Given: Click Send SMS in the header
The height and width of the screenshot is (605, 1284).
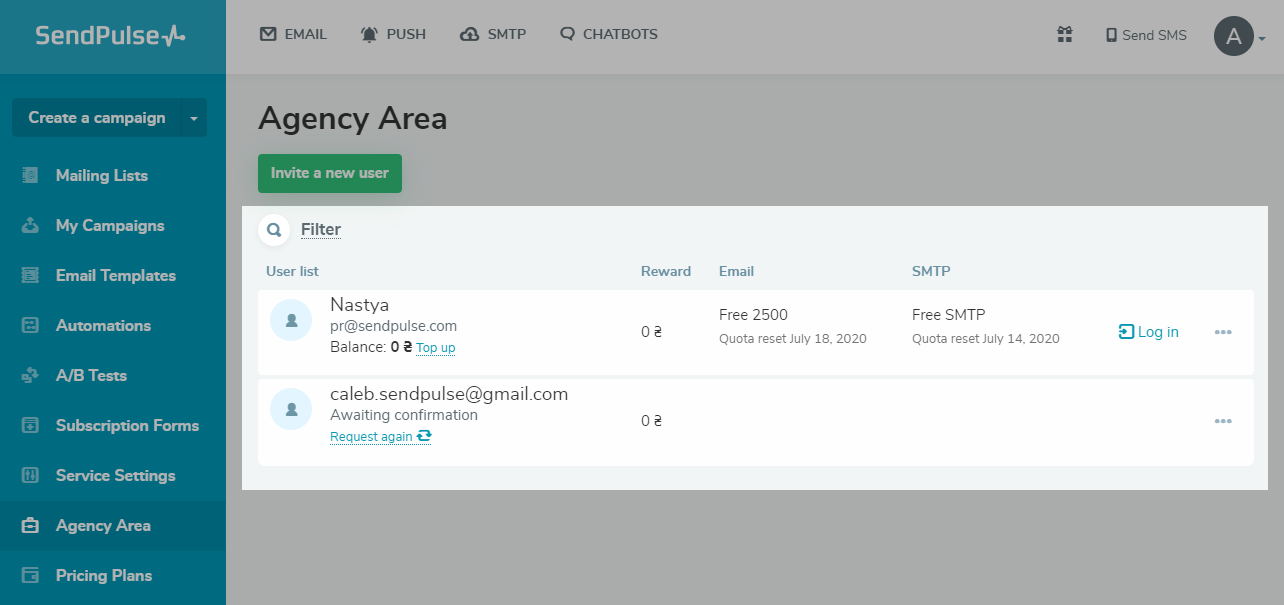Looking at the screenshot, I should click(1146, 35).
